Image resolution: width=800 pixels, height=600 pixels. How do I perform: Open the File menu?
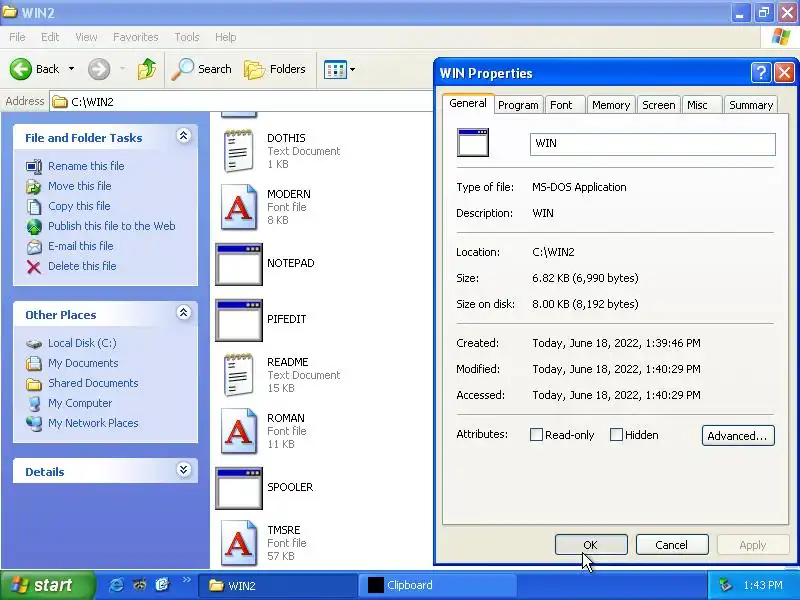click(x=17, y=37)
